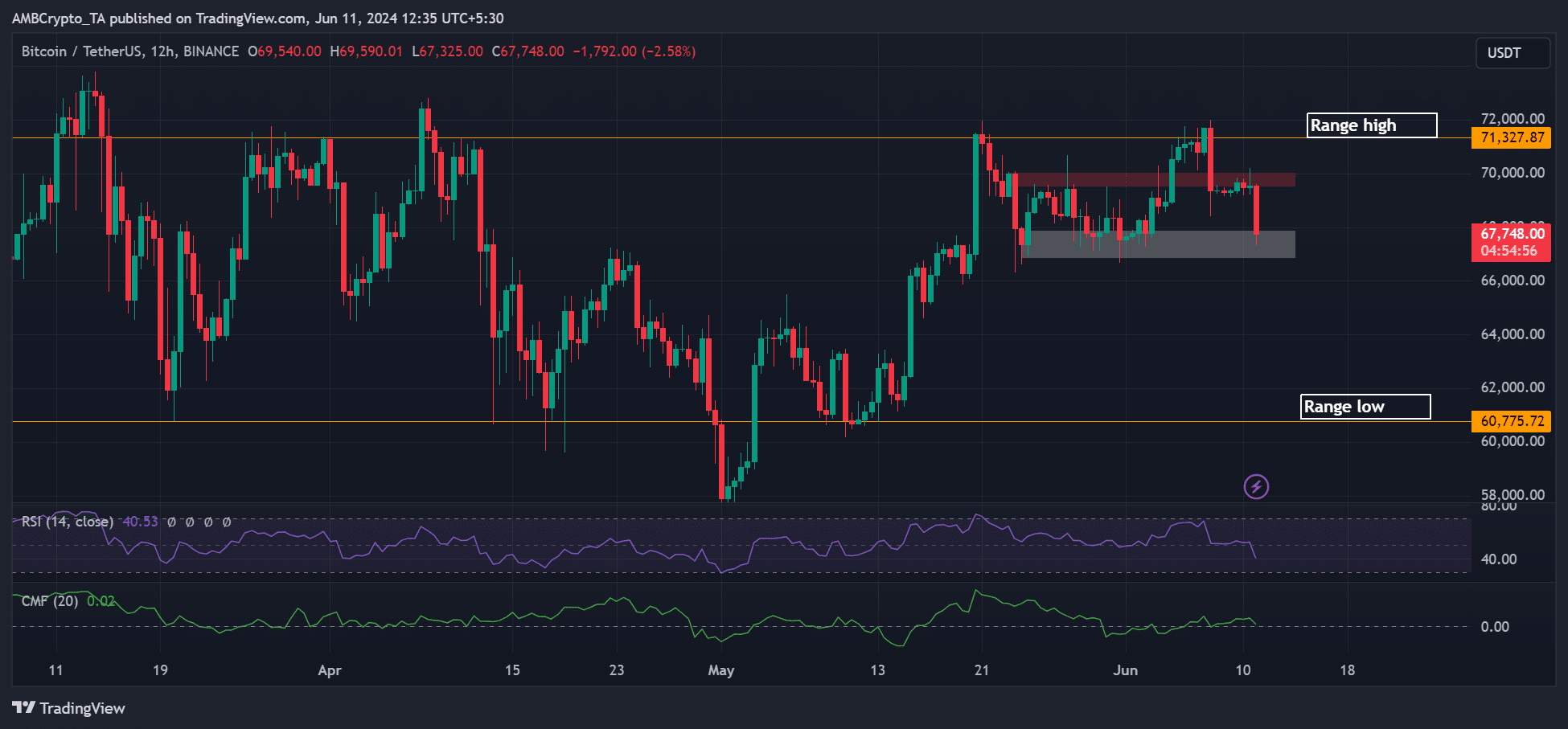This screenshot has height=729, width=1568.
Task: Click the 23 date on time axis
Action: click(617, 670)
